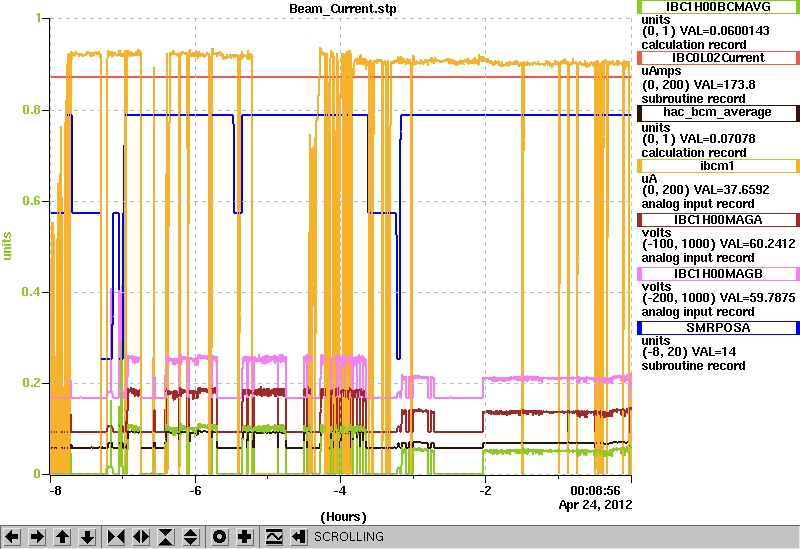Click the inward-pointing horizontal zoom icon
Image resolution: width=800 pixels, height=549 pixels.
pos(116,537)
